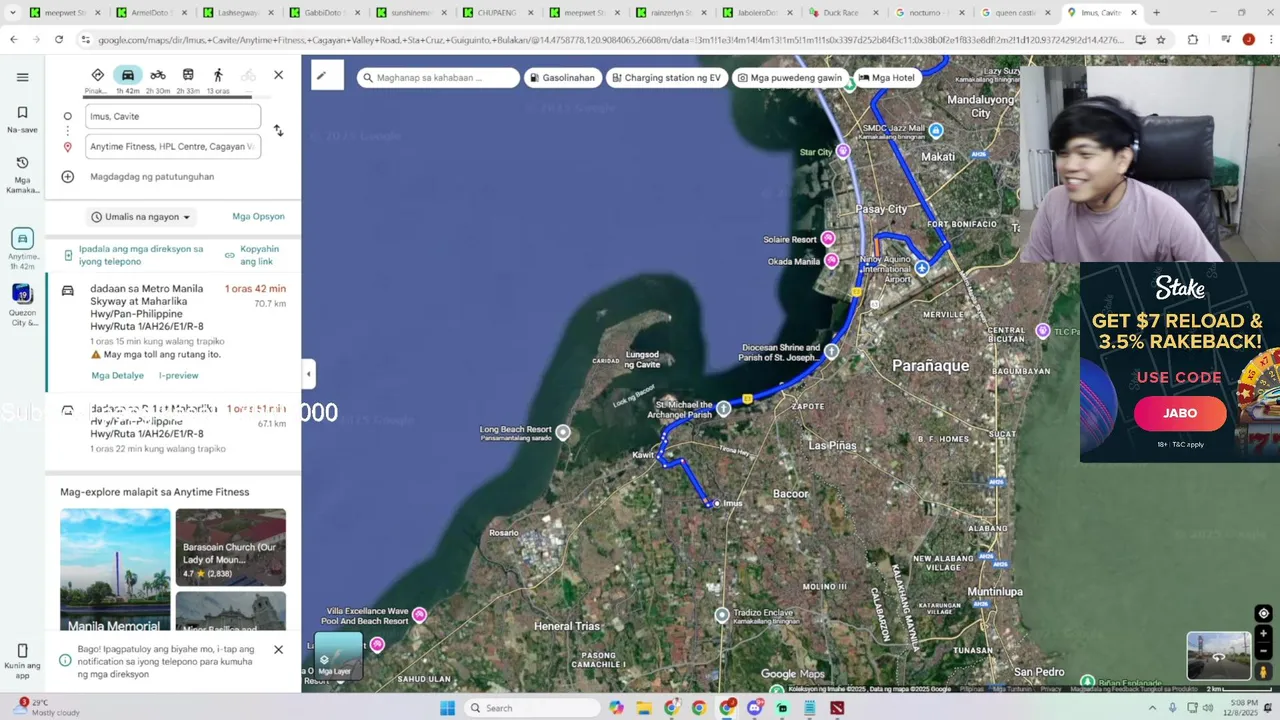
Task: Go back in browser history
Action: coord(13,39)
